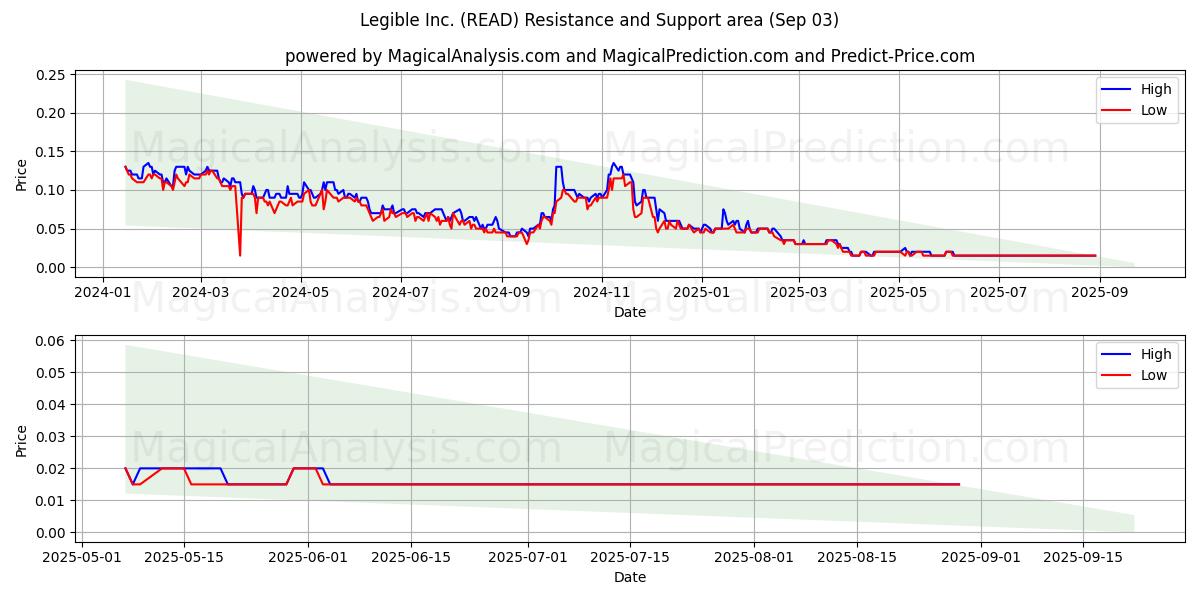
Task: Click the '0.04' y-axis tick on bottom chart
Action: point(51,405)
